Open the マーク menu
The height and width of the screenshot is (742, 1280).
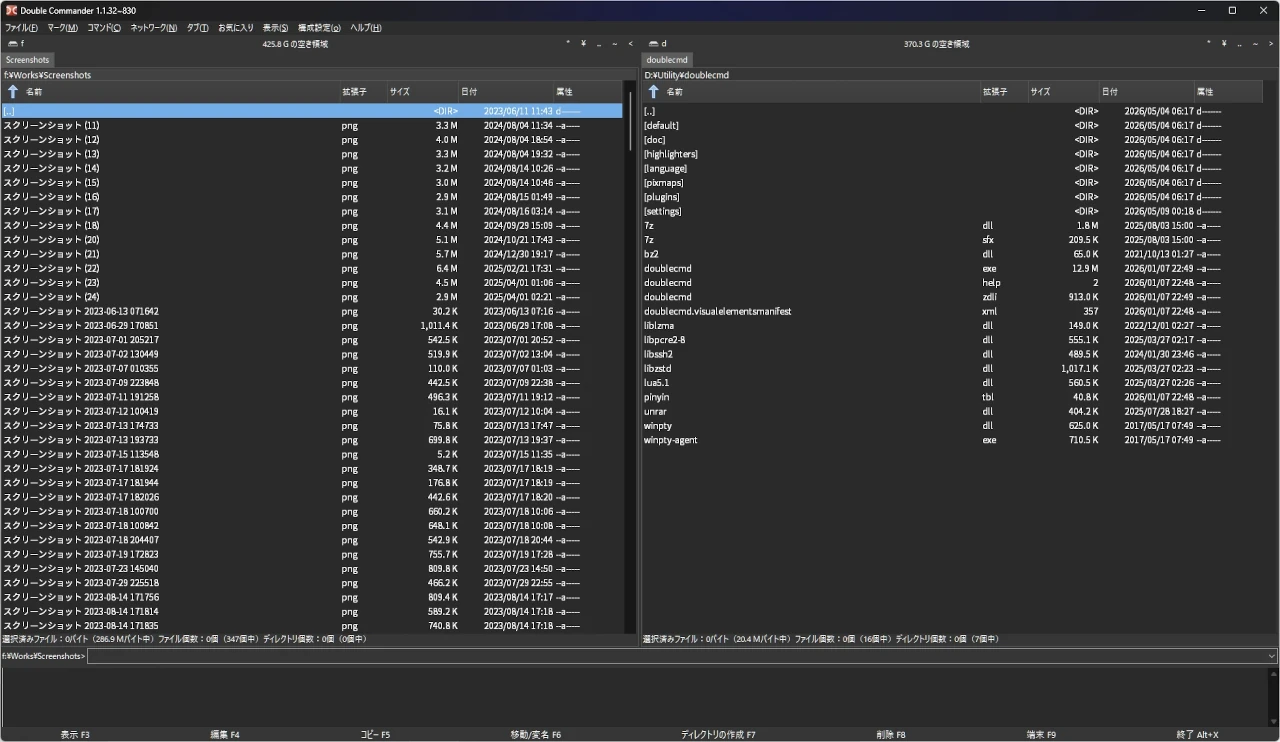tap(62, 28)
